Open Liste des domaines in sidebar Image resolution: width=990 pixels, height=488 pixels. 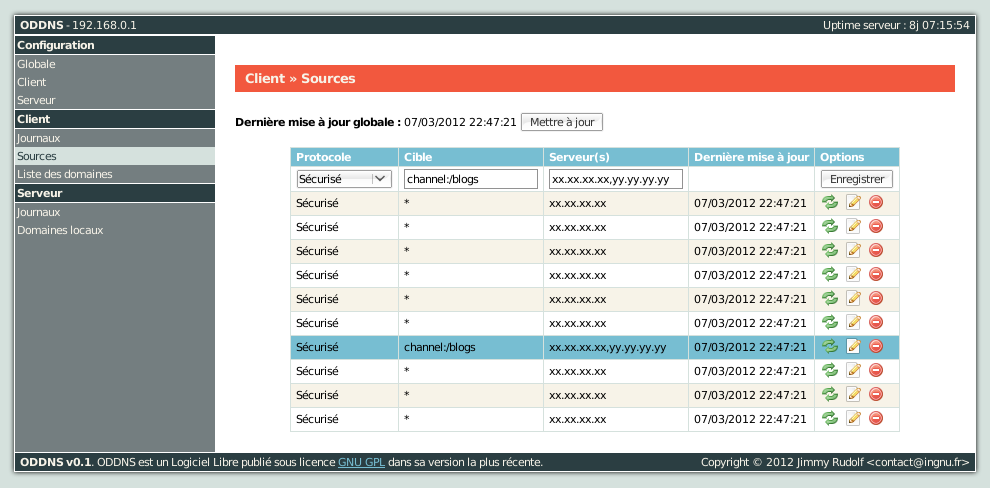click(64, 174)
